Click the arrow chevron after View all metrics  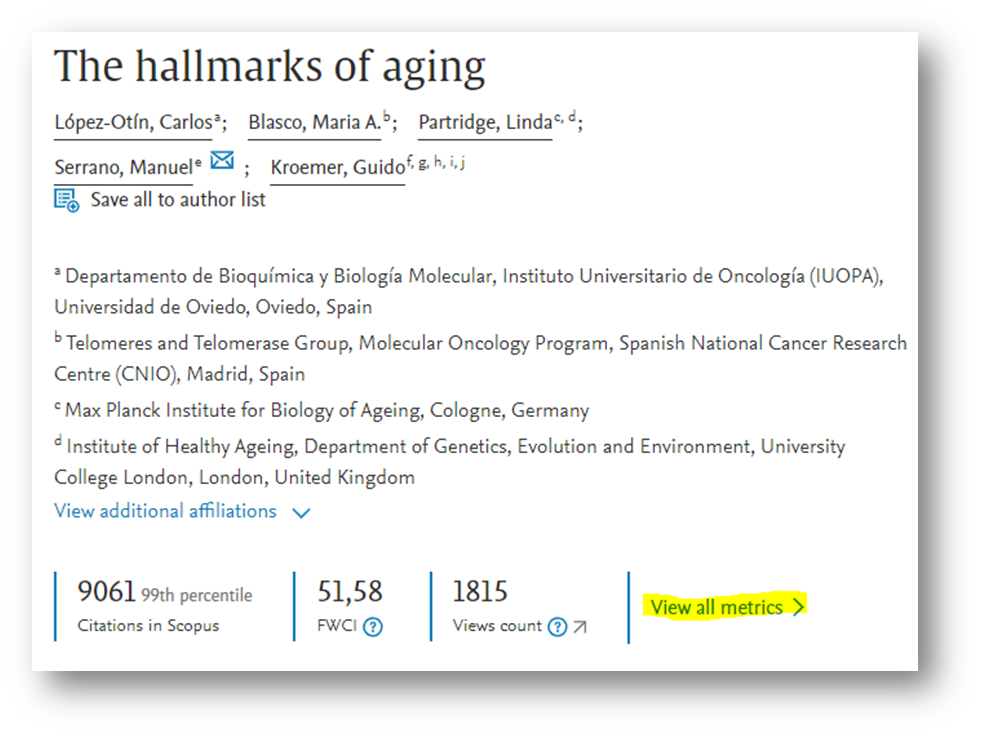tap(798, 607)
